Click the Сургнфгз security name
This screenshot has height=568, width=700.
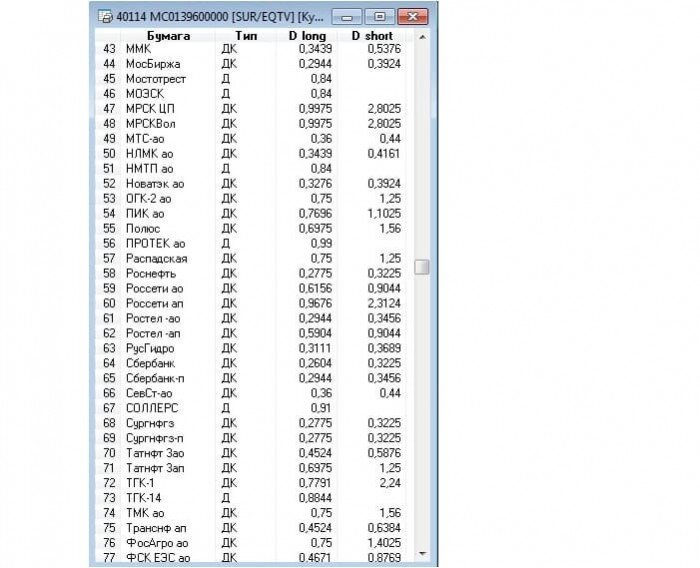point(150,423)
